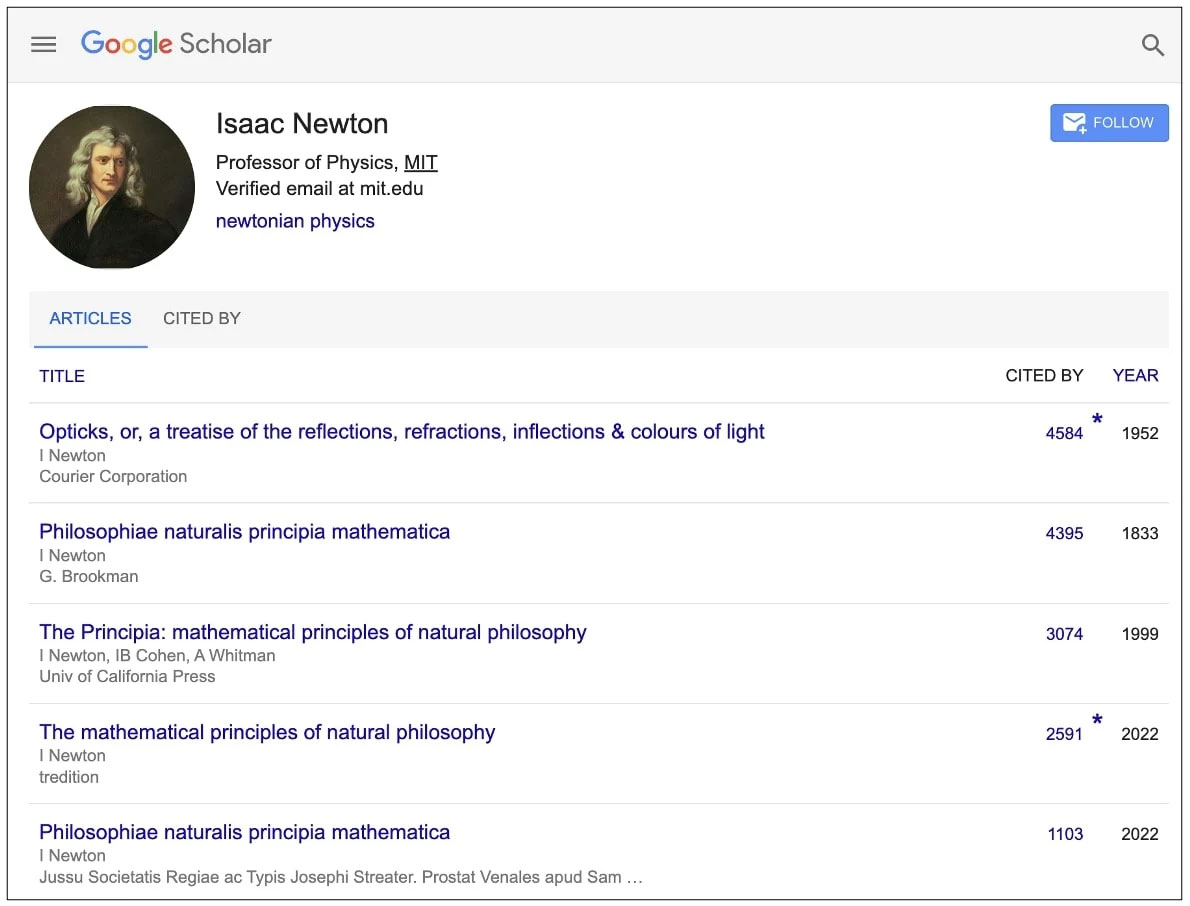Switch to the Cited By tab
Image resolution: width=1190 pixels, height=906 pixels.
pos(202,318)
